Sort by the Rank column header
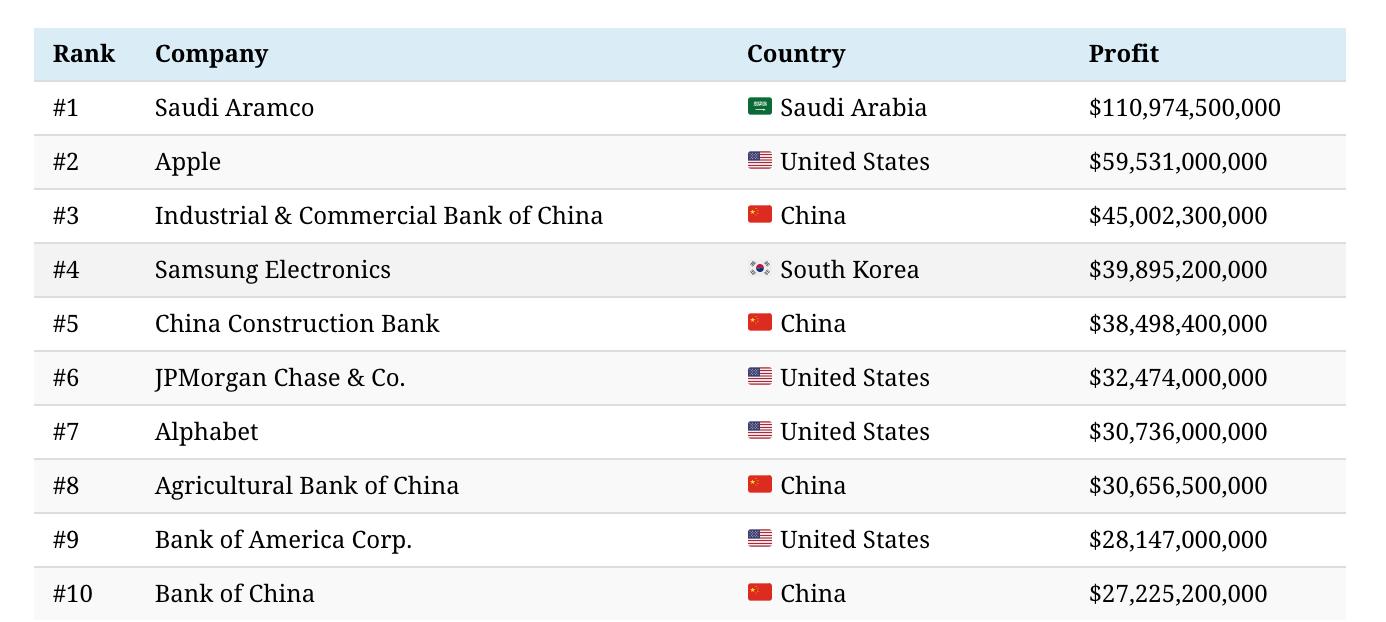Screen dimensions: 1386x622 coord(84,54)
